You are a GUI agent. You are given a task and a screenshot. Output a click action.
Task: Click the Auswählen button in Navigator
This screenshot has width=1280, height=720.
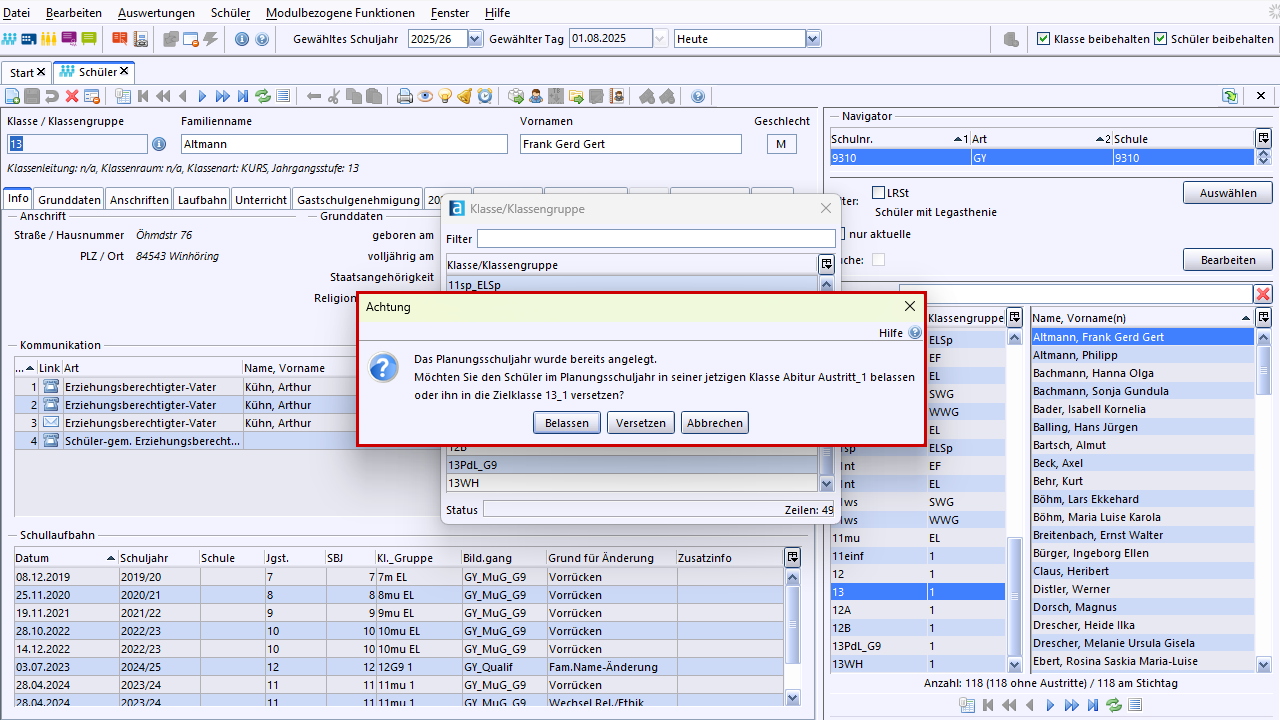pyautogui.click(x=1228, y=192)
